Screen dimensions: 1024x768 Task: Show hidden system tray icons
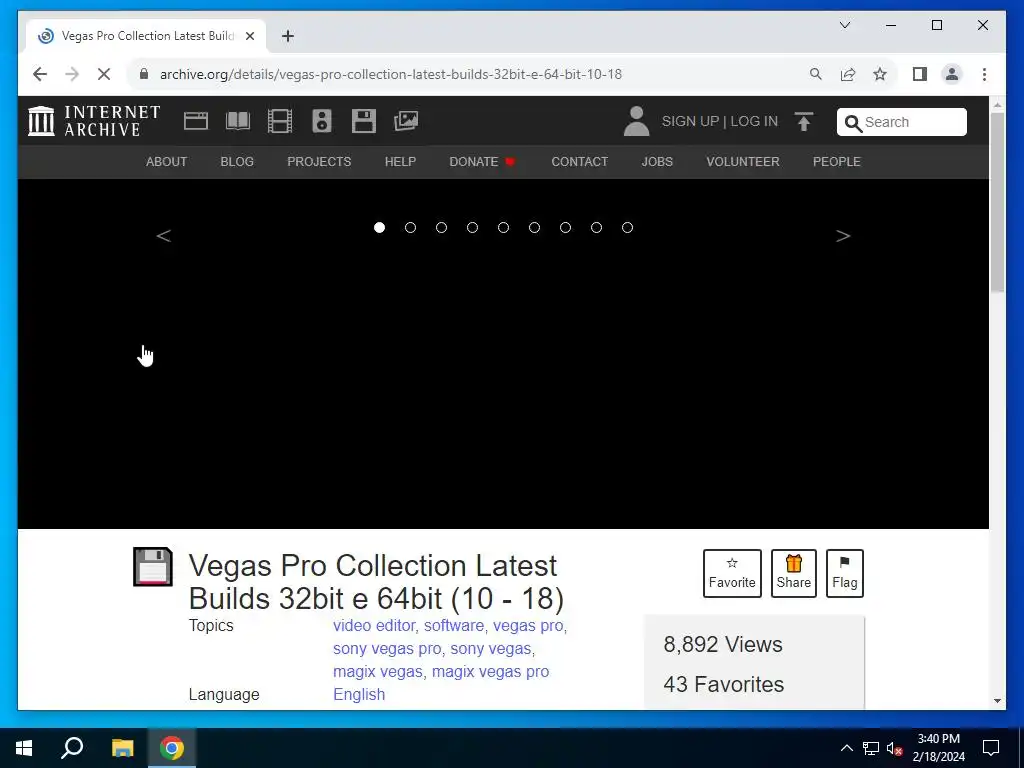coord(846,748)
